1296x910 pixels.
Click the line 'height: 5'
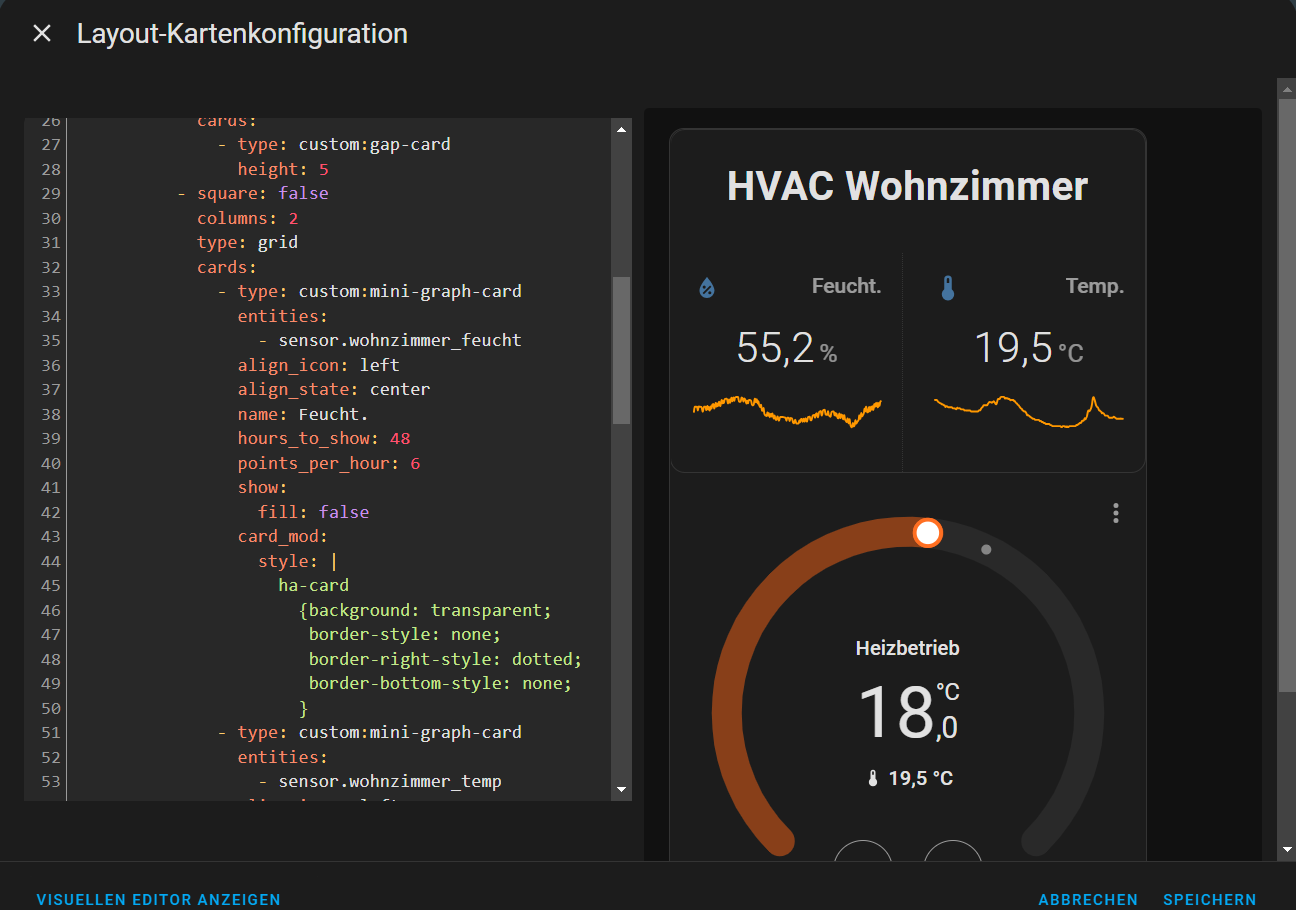tap(283, 169)
